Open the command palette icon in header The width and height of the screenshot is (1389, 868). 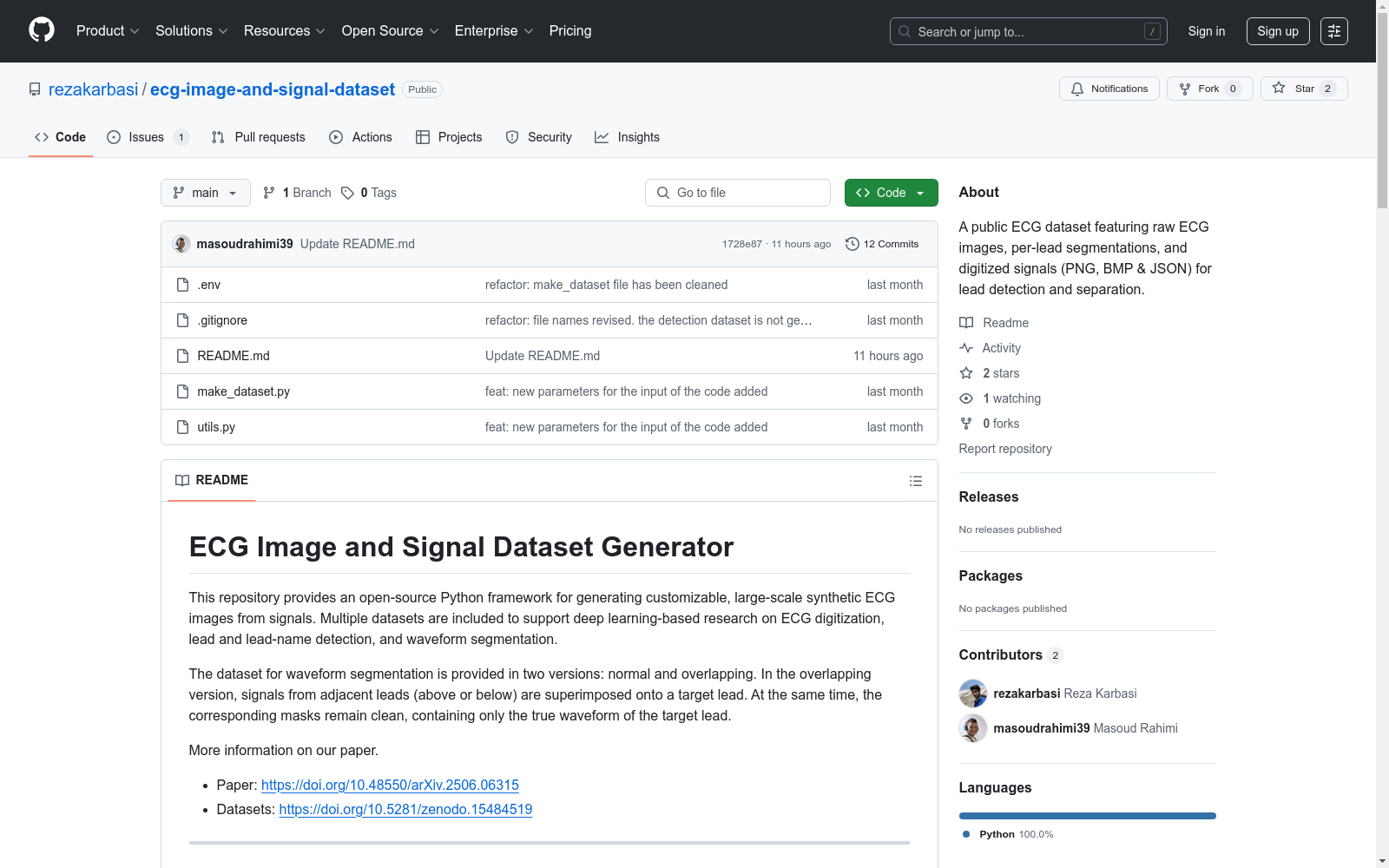point(1334,31)
